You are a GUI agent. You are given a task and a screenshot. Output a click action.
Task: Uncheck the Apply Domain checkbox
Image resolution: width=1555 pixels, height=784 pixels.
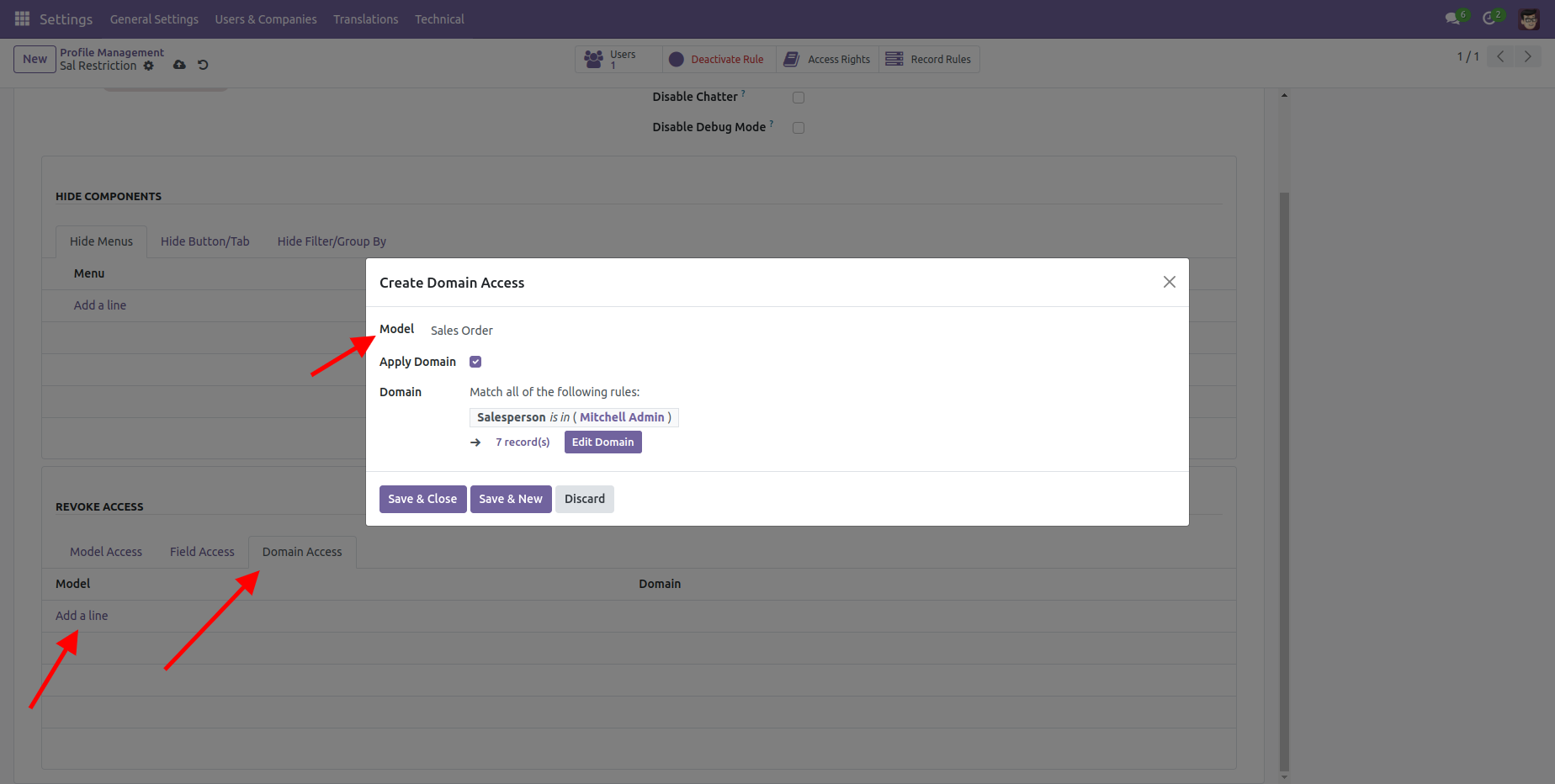[475, 362]
